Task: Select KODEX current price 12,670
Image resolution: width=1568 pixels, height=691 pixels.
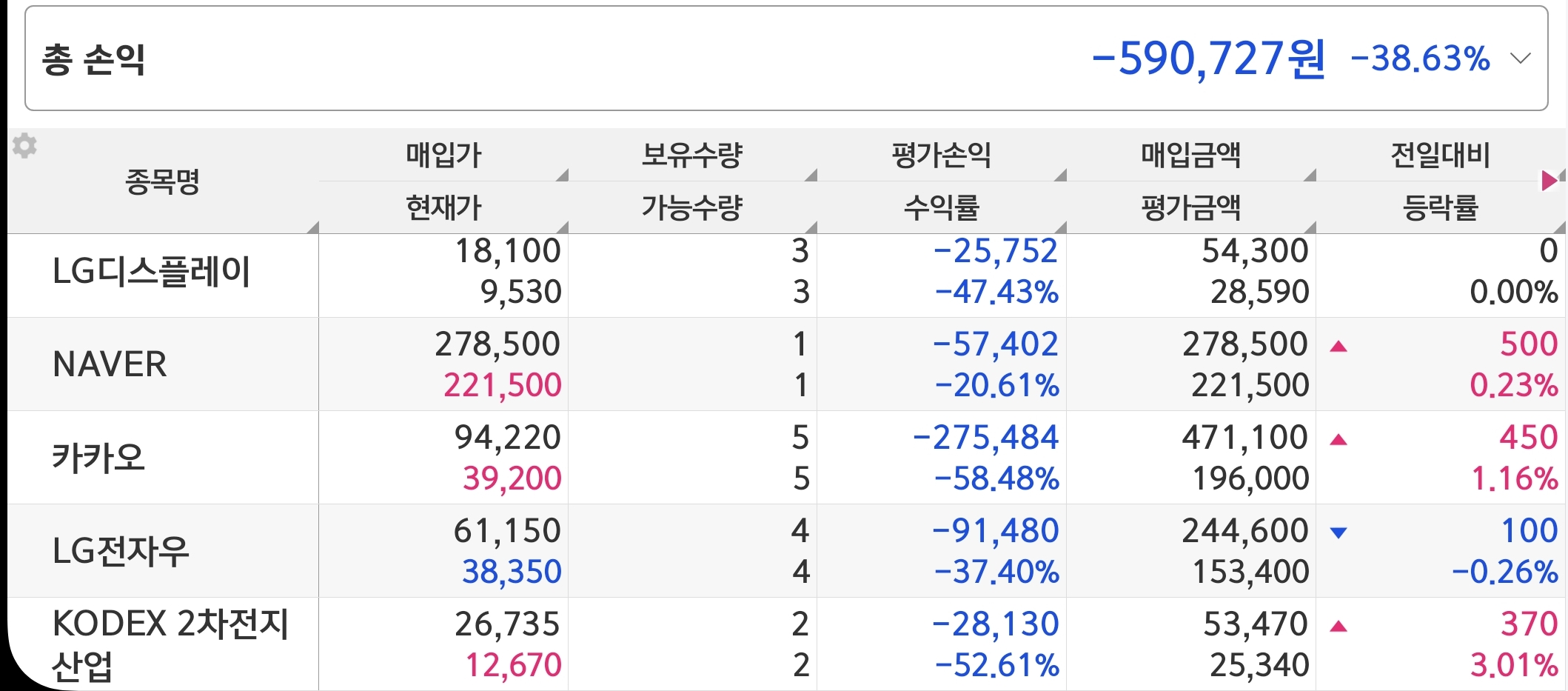Action: pyautogui.click(x=514, y=665)
